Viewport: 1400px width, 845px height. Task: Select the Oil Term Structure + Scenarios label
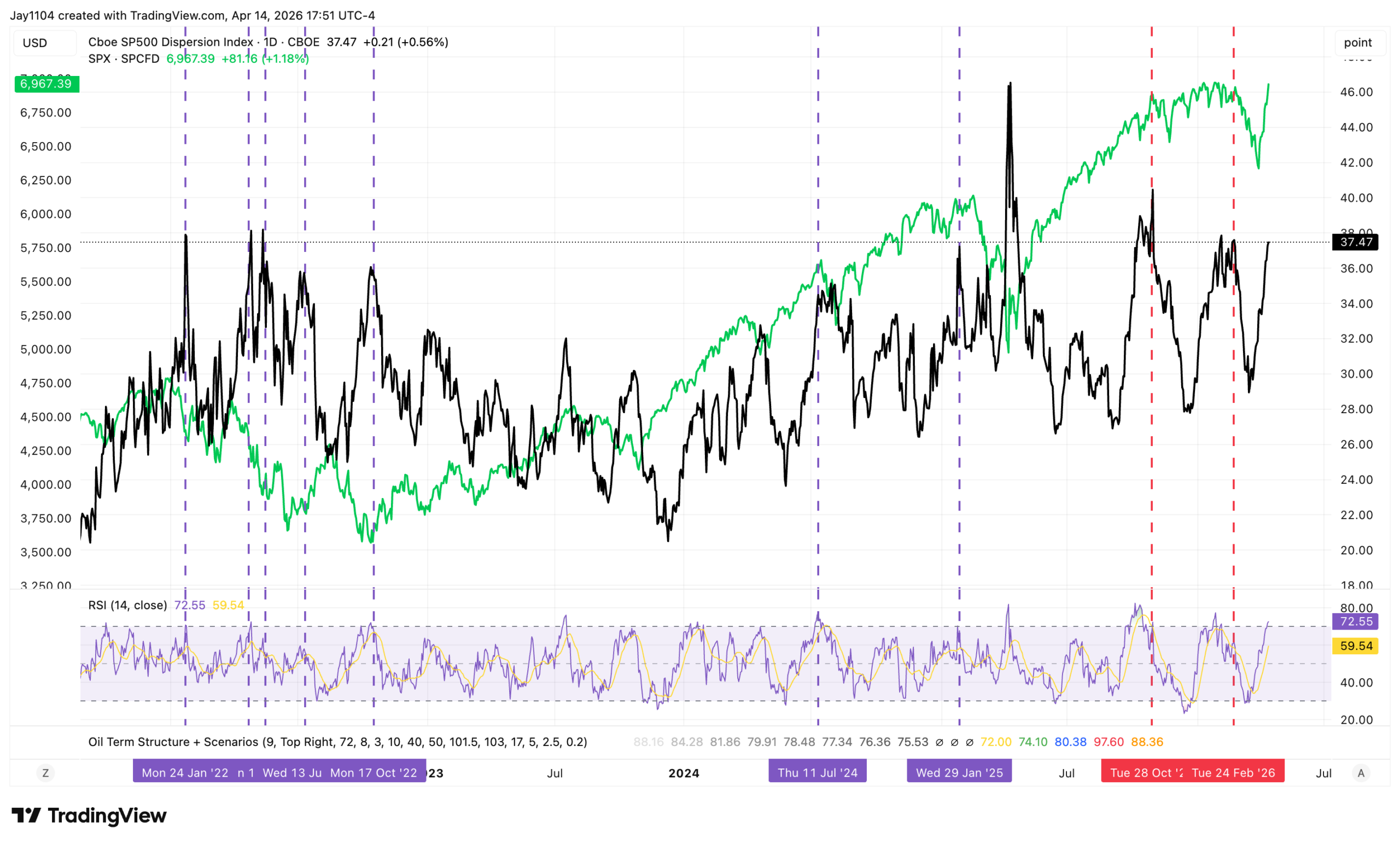[x=173, y=742]
